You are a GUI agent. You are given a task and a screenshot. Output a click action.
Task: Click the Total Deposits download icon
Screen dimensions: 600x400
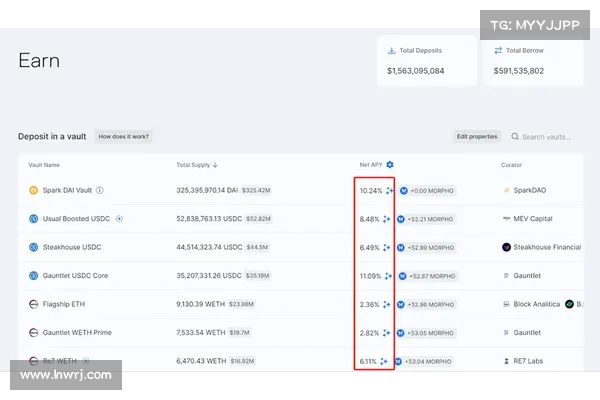(x=391, y=51)
